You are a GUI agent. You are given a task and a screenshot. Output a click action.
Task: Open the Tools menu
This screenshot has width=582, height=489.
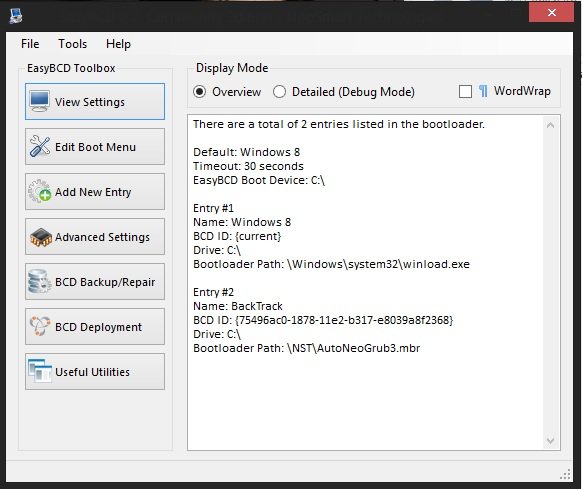coord(72,44)
